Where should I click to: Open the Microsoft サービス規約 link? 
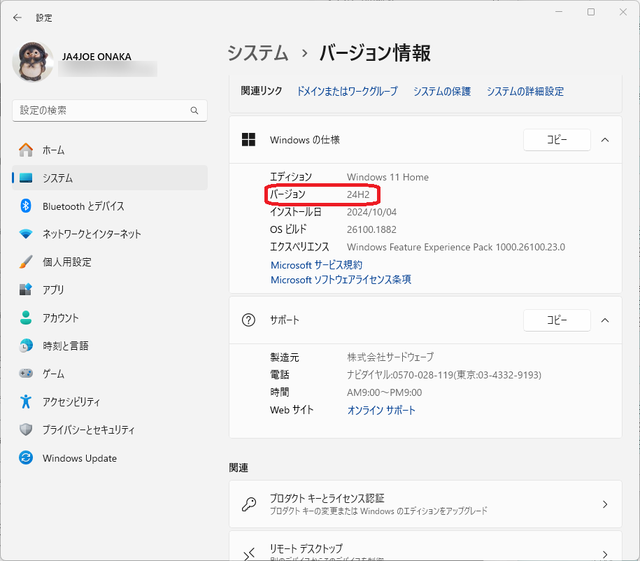pos(316,265)
